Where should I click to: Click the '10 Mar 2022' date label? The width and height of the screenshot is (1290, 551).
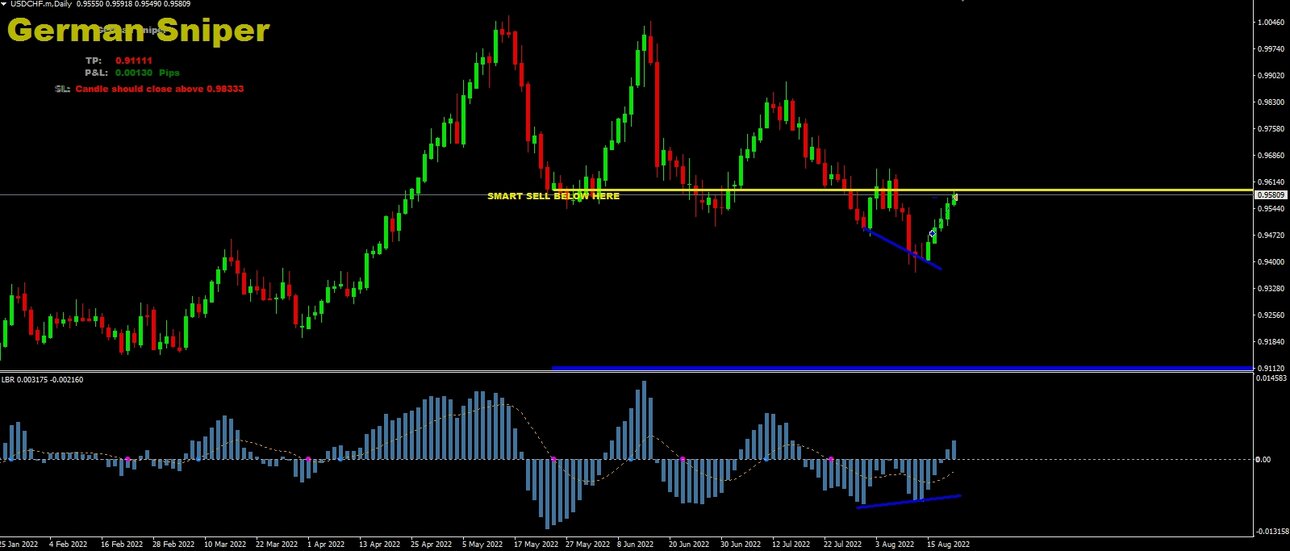click(224, 545)
